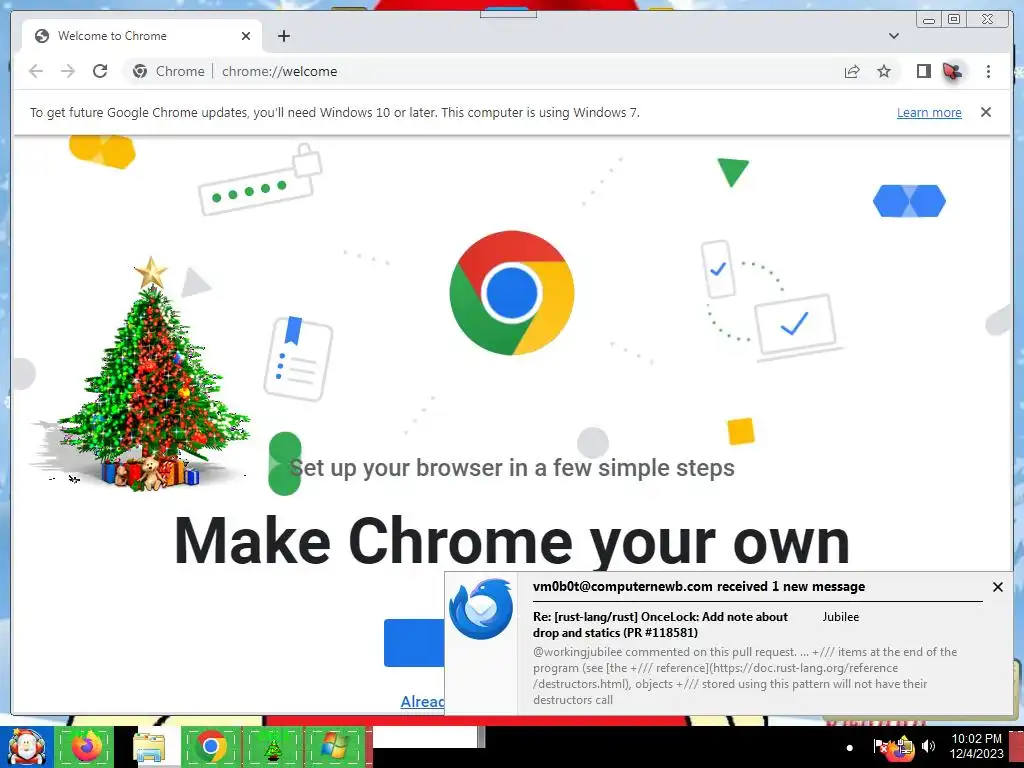Open the volume speaker tray icon
The height and width of the screenshot is (768, 1024).
coord(928,746)
